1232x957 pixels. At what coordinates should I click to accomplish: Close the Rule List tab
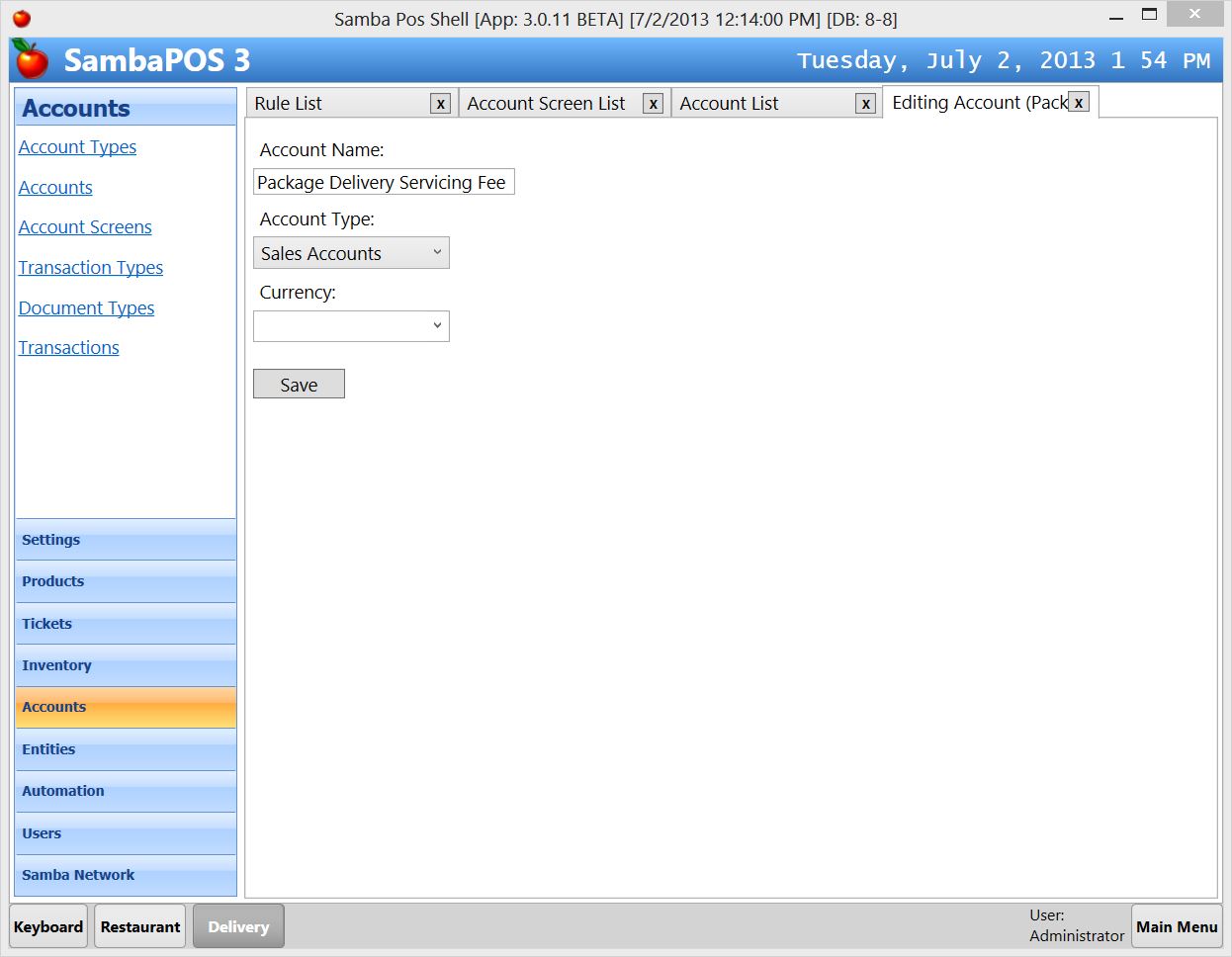coord(439,103)
